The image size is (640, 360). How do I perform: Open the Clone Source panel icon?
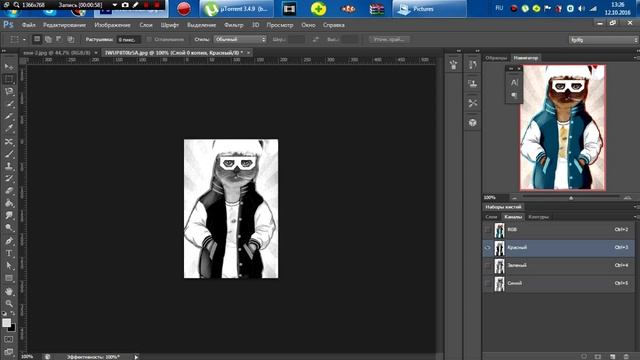click(473, 84)
